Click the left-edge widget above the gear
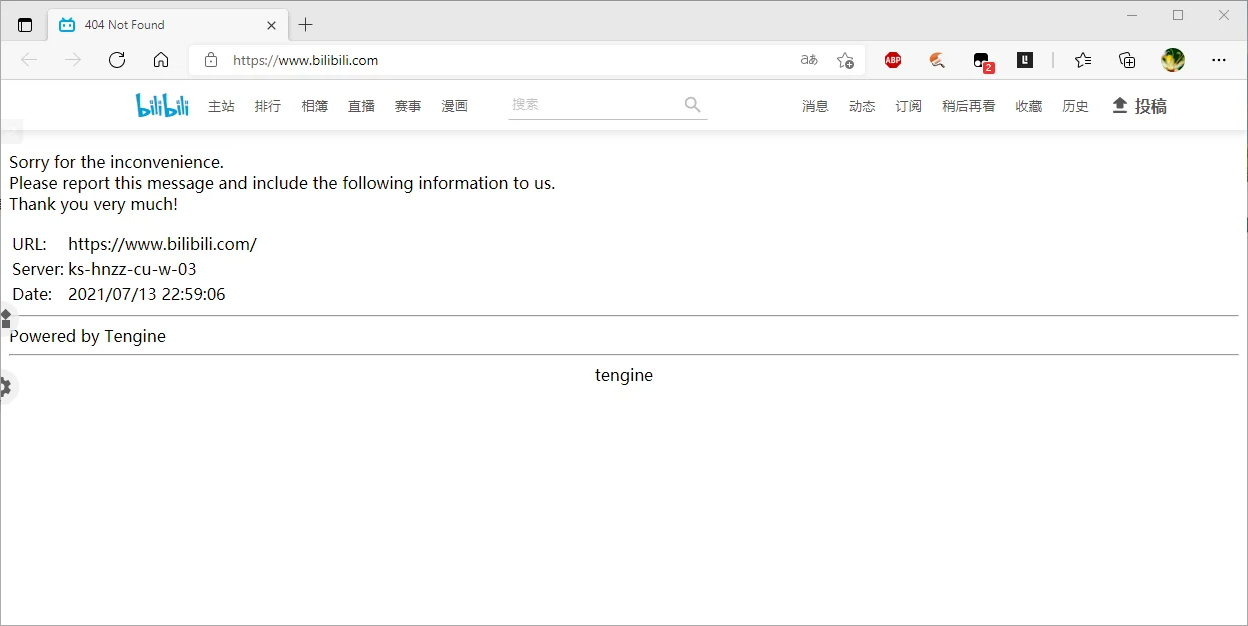This screenshot has height=626, width=1248. (6, 319)
